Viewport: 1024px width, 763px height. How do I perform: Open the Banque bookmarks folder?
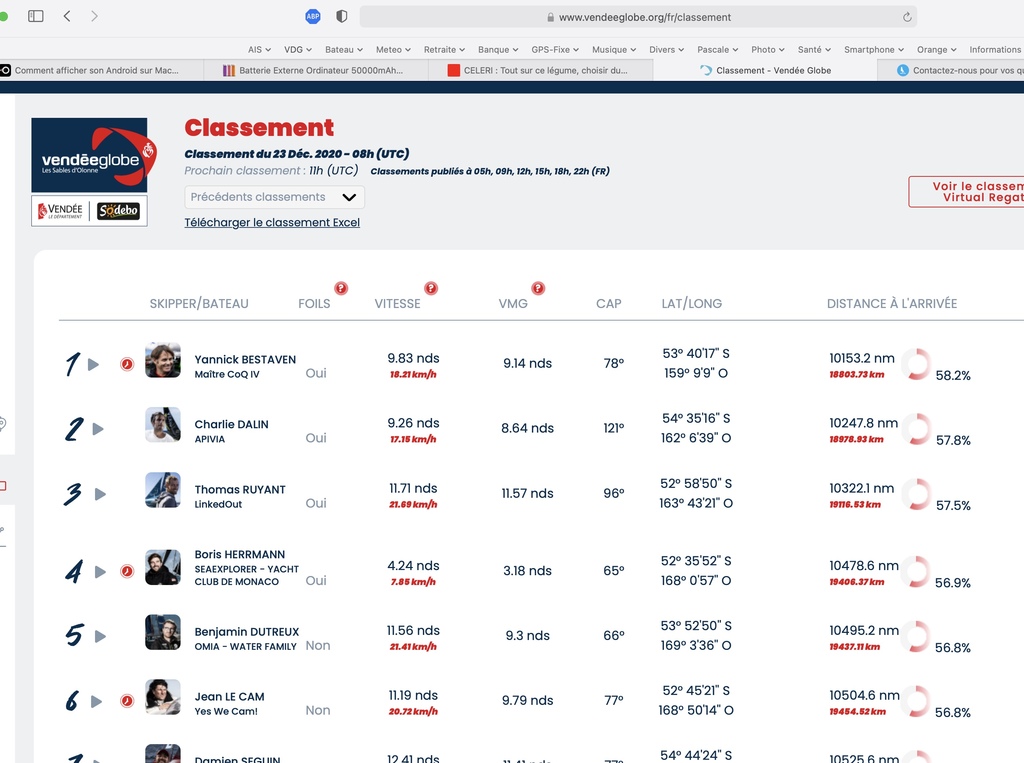(498, 50)
